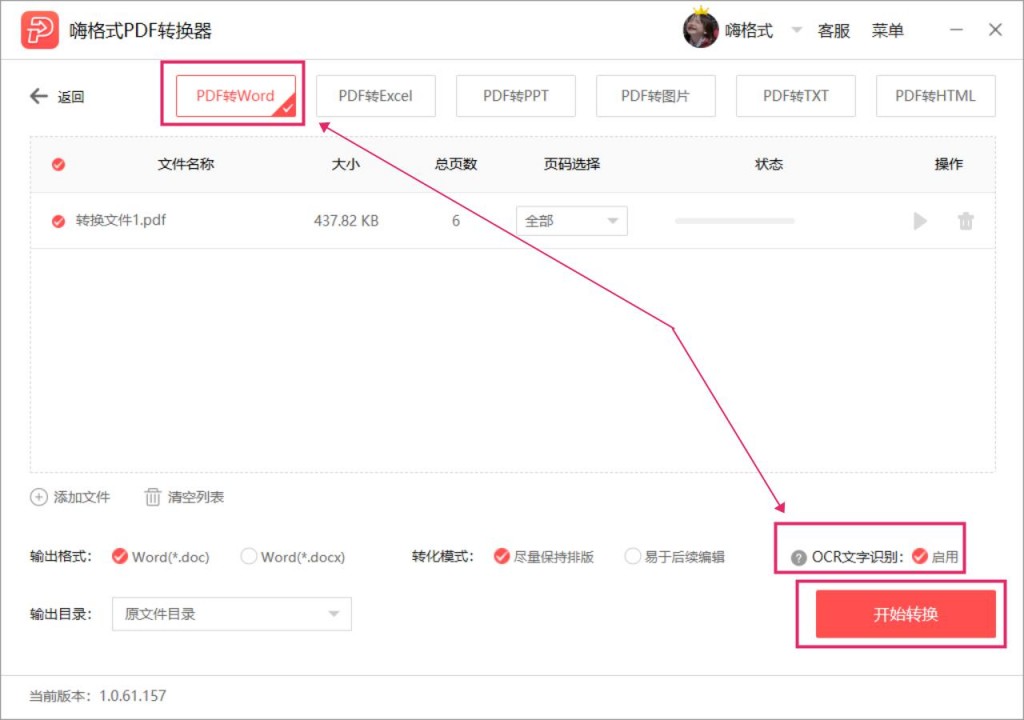Image resolution: width=1024 pixels, height=720 pixels.
Task: Open the 全部 page selection dropdown
Action: pos(571,221)
